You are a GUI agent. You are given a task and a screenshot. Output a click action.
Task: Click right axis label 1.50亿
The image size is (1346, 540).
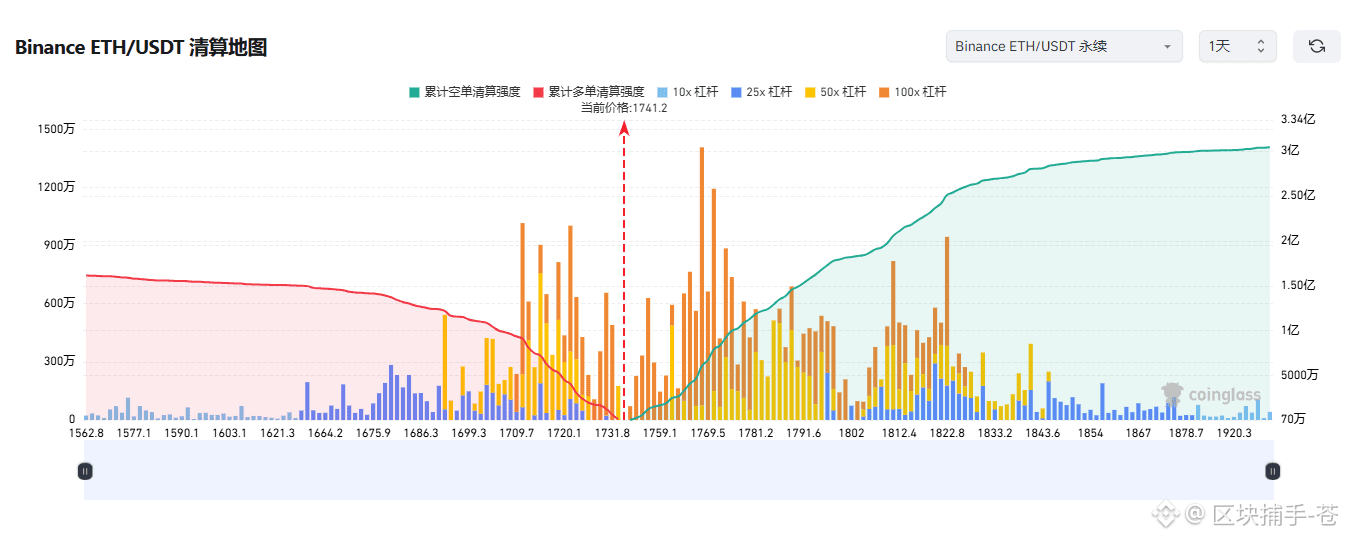pyautogui.click(x=1298, y=285)
